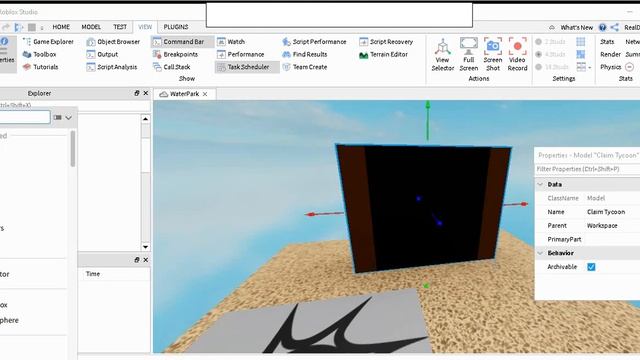The width and height of the screenshot is (640, 360).
Task: Click the ClassName property value Model
Action: (x=596, y=198)
